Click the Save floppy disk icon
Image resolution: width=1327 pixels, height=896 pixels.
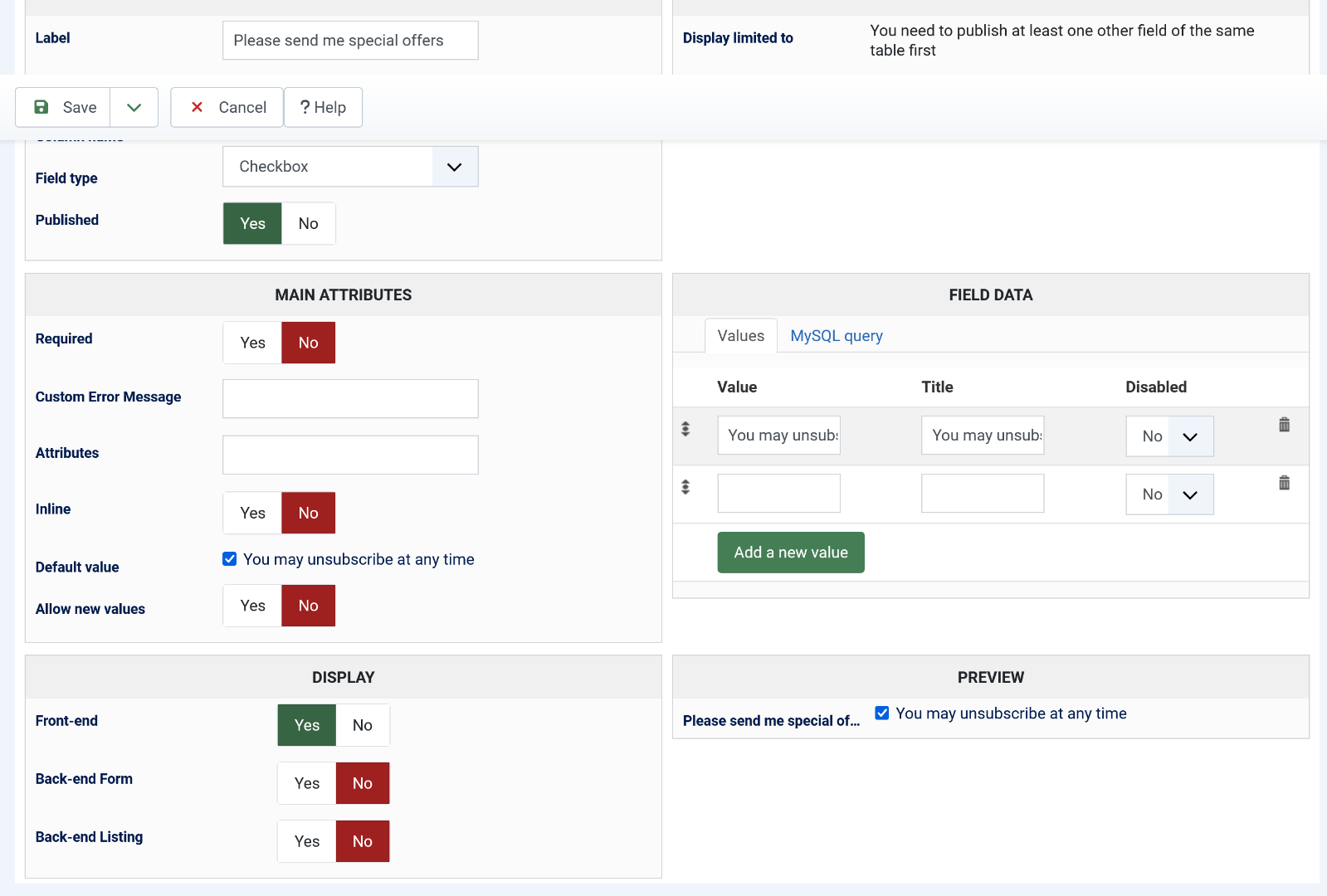tap(41, 107)
